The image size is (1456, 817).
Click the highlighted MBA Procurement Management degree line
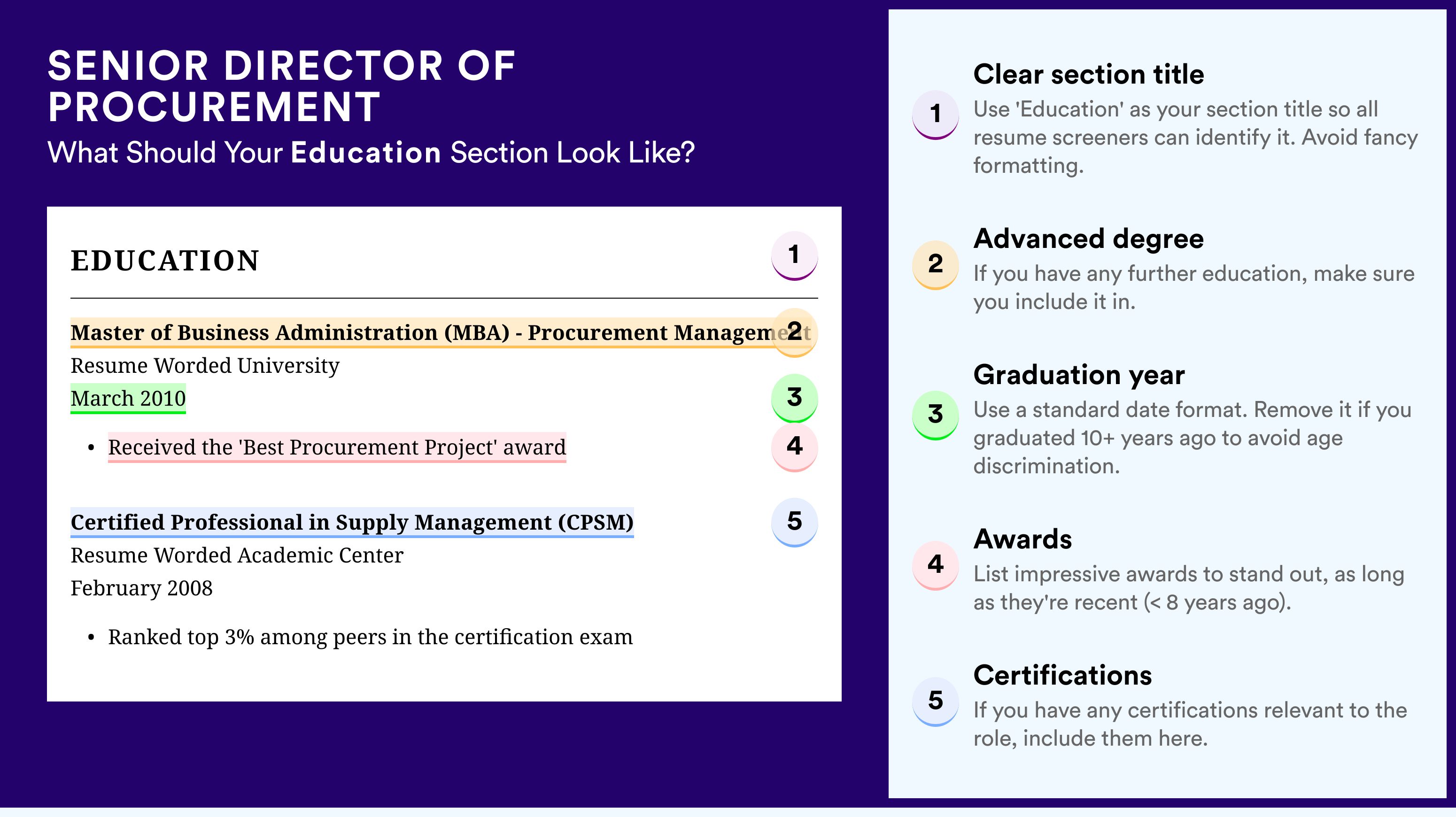[440, 333]
